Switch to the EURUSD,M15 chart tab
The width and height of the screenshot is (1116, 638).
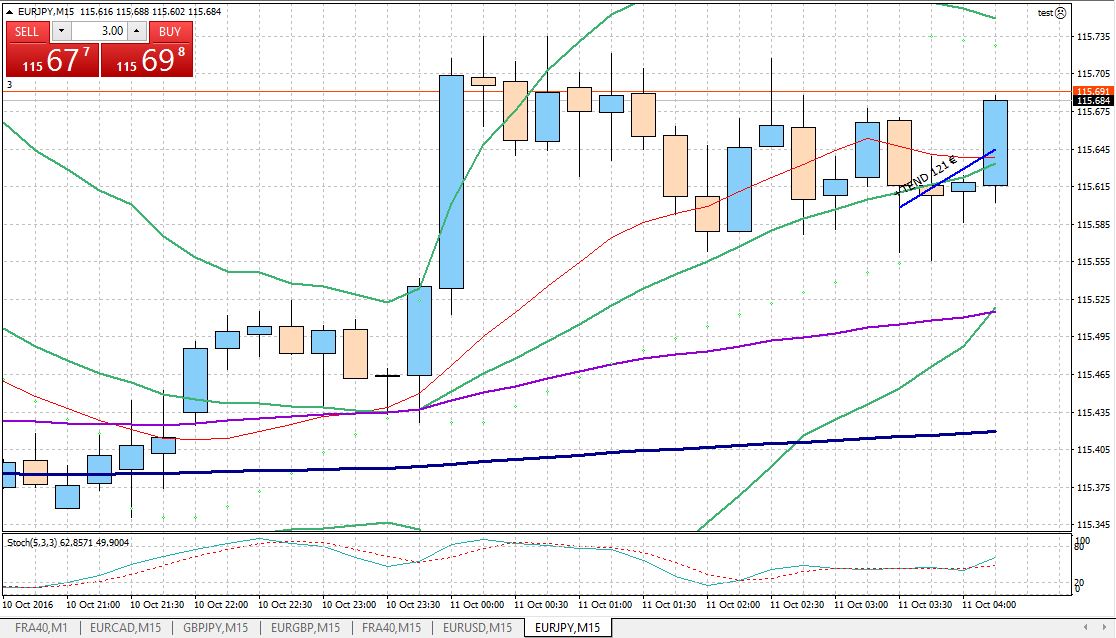pos(478,628)
